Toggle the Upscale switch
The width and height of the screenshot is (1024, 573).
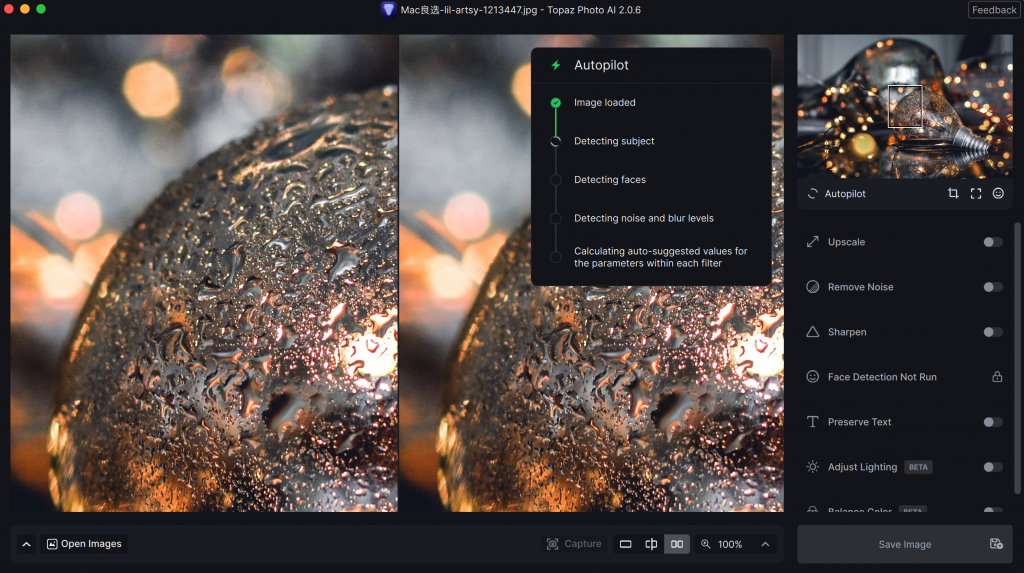click(993, 242)
